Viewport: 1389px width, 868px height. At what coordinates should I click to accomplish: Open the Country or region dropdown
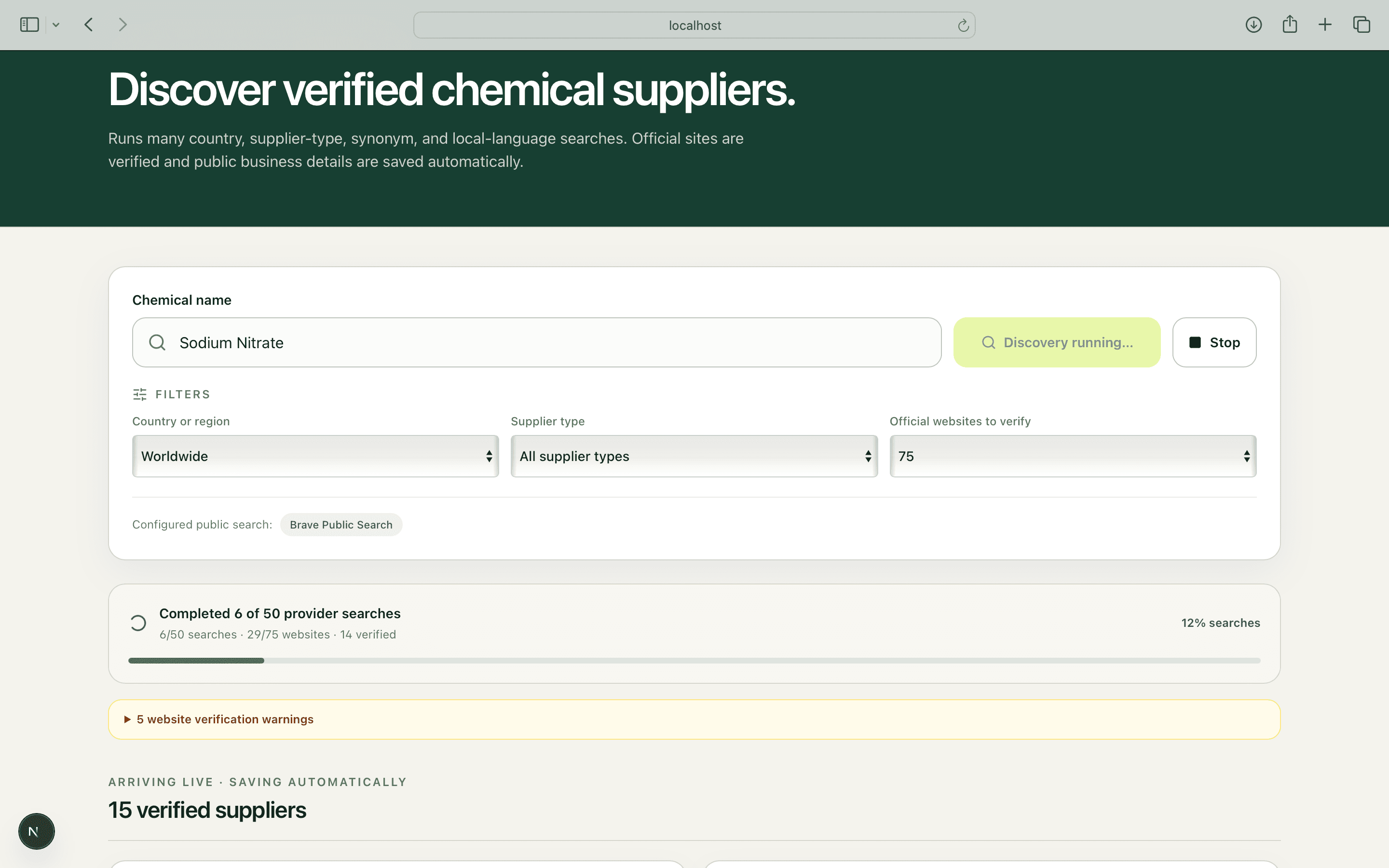coord(315,456)
